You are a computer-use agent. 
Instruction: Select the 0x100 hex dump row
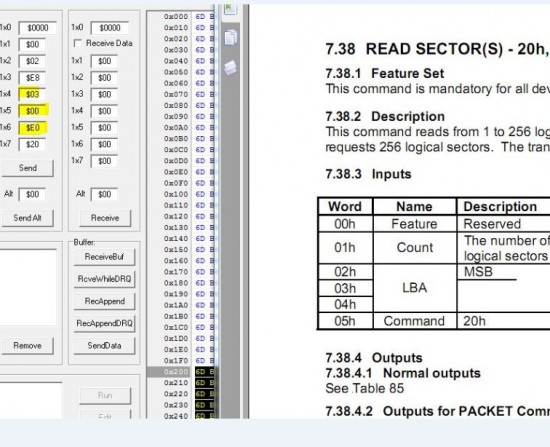[181, 194]
